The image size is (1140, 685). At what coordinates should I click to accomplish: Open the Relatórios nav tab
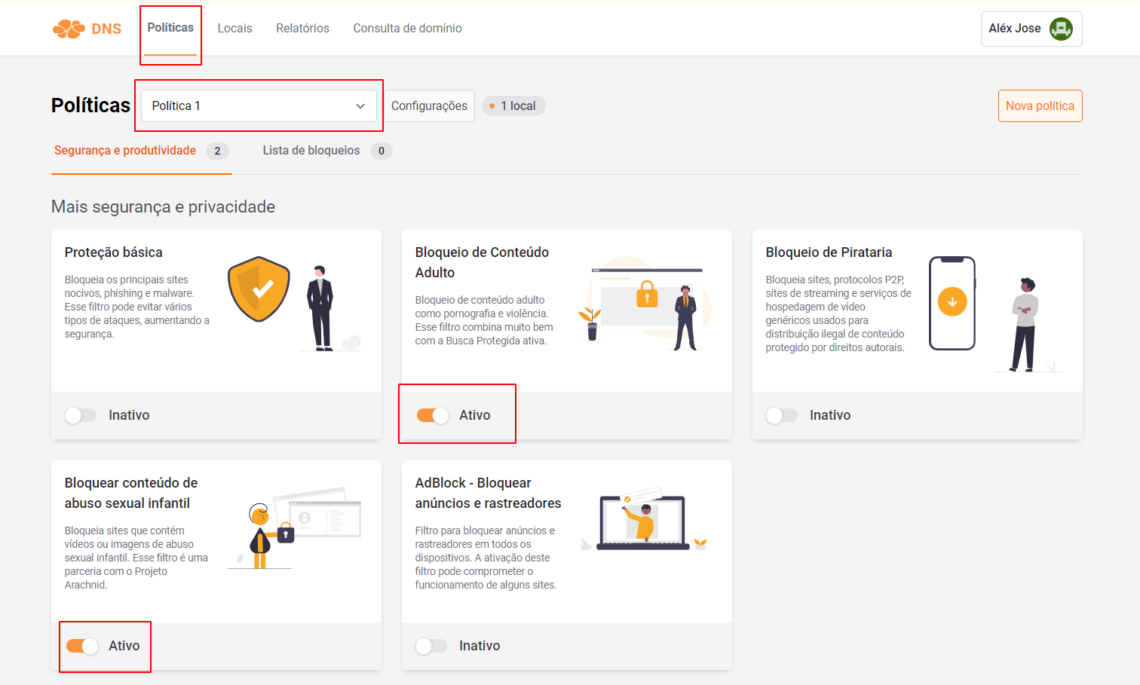302,28
